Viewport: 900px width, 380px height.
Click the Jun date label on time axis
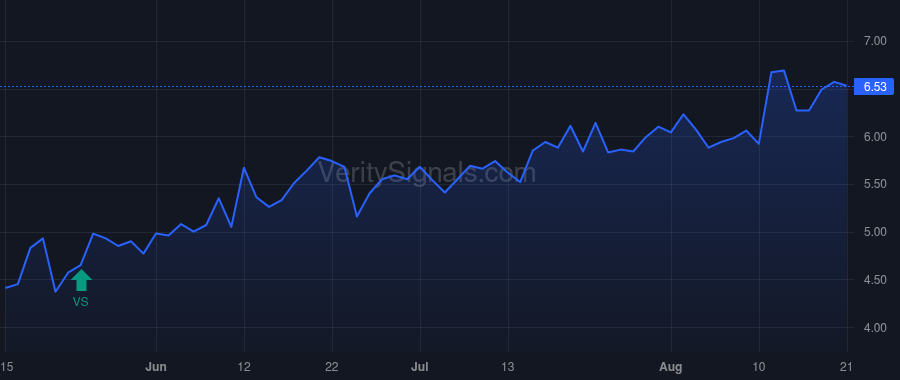click(x=156, y=366)
